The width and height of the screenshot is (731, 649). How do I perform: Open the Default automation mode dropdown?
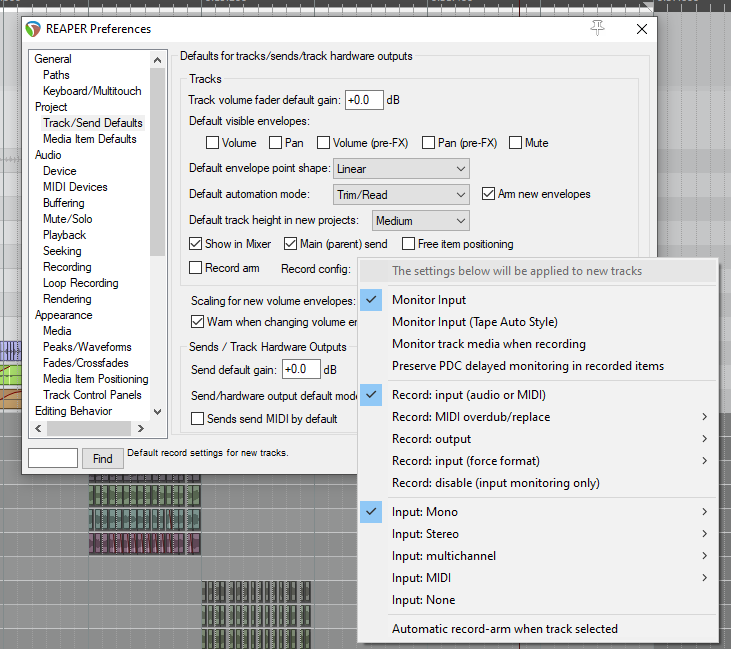(401, 194)
